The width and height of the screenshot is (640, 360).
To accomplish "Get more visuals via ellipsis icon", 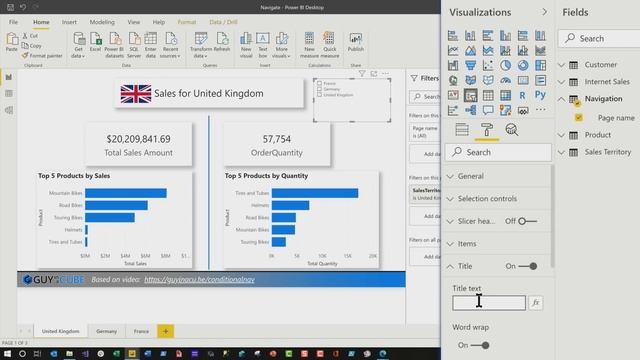I will click(x=540, y=109).
